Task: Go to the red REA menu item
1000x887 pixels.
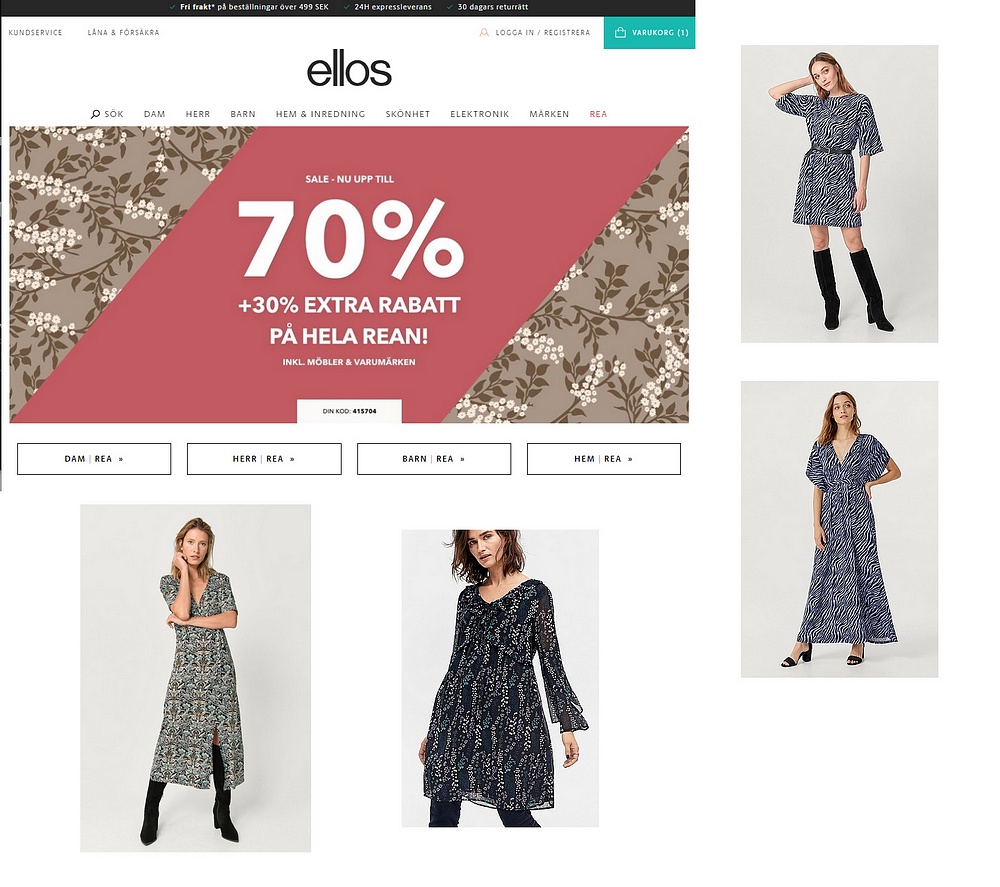Action: tap(598, 114)
